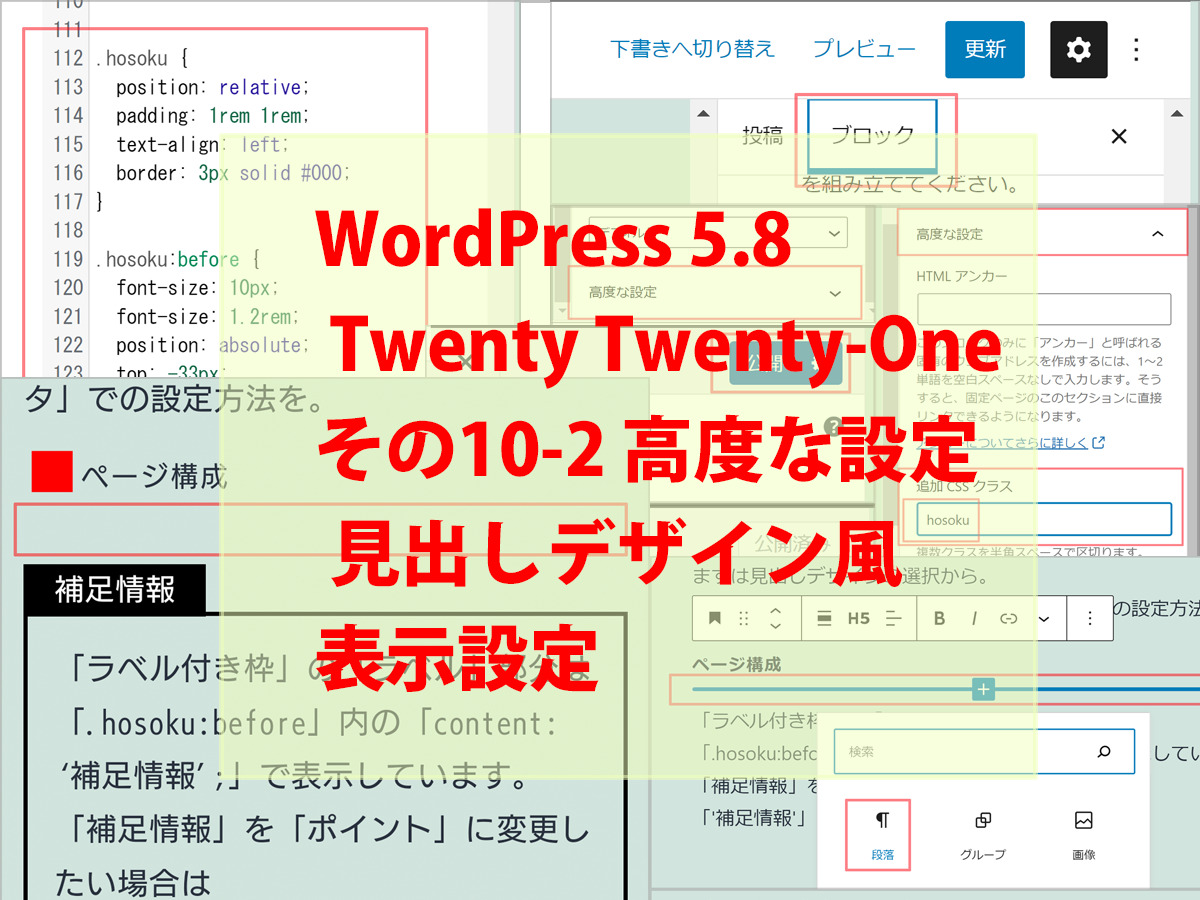Image resolution: width=1200 pixels, height=900 pixels.
Task: Insert a link from block toolbar
Action: (1008, 618)
